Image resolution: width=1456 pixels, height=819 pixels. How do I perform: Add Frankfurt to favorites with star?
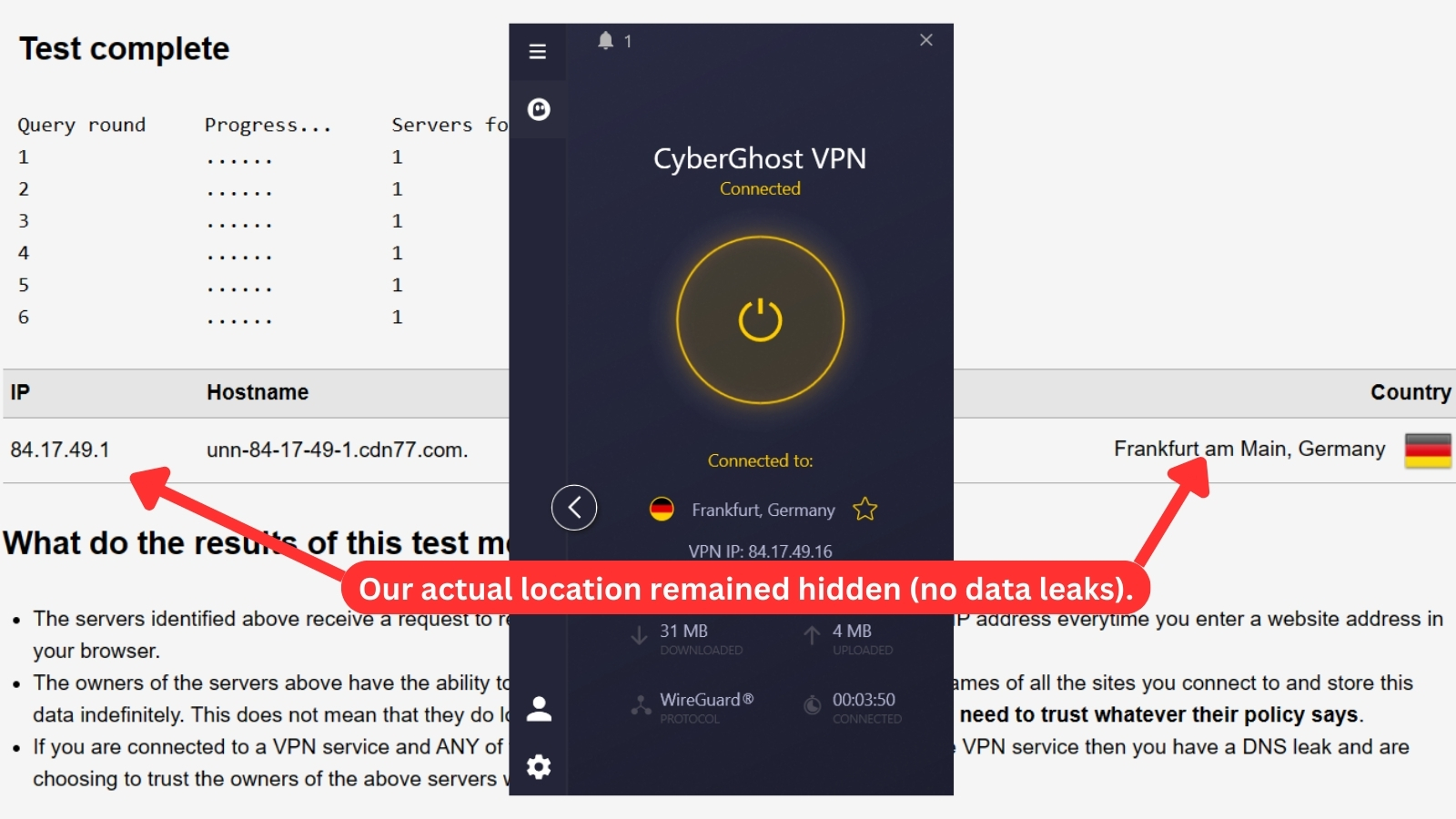pyautogui.click(x=864, y=510)
